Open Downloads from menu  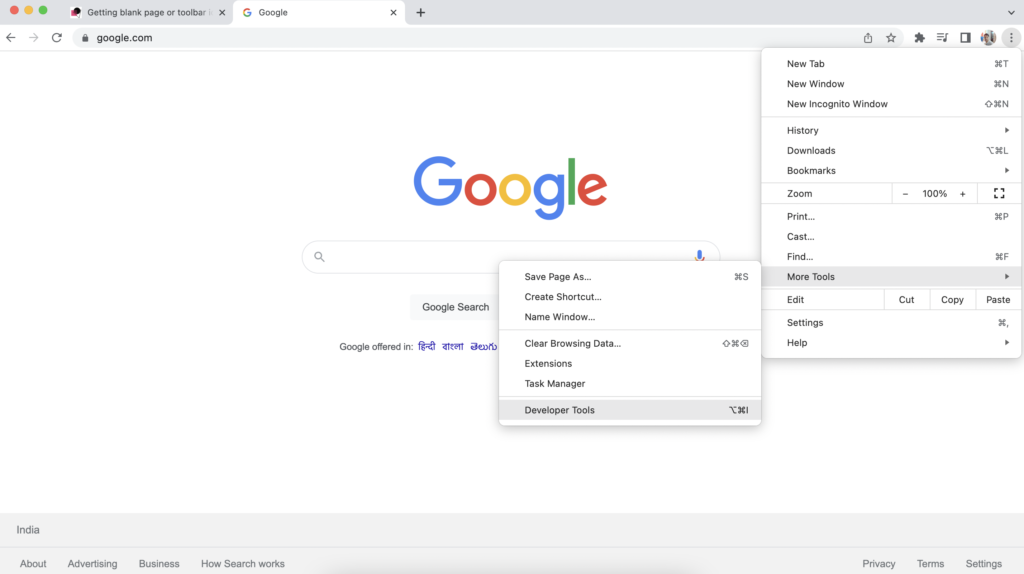(891, 151)
